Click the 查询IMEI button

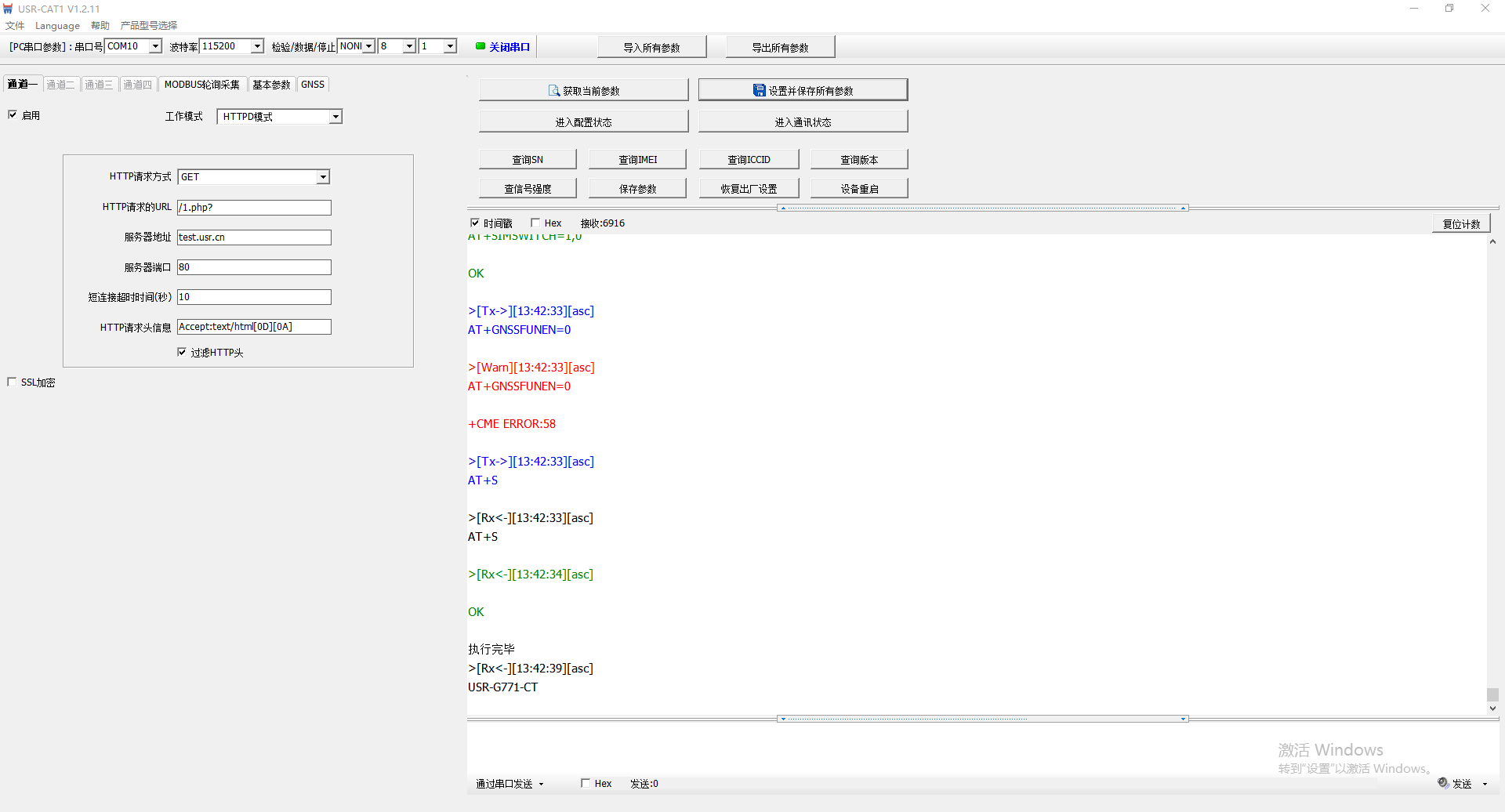pos(637,159)
